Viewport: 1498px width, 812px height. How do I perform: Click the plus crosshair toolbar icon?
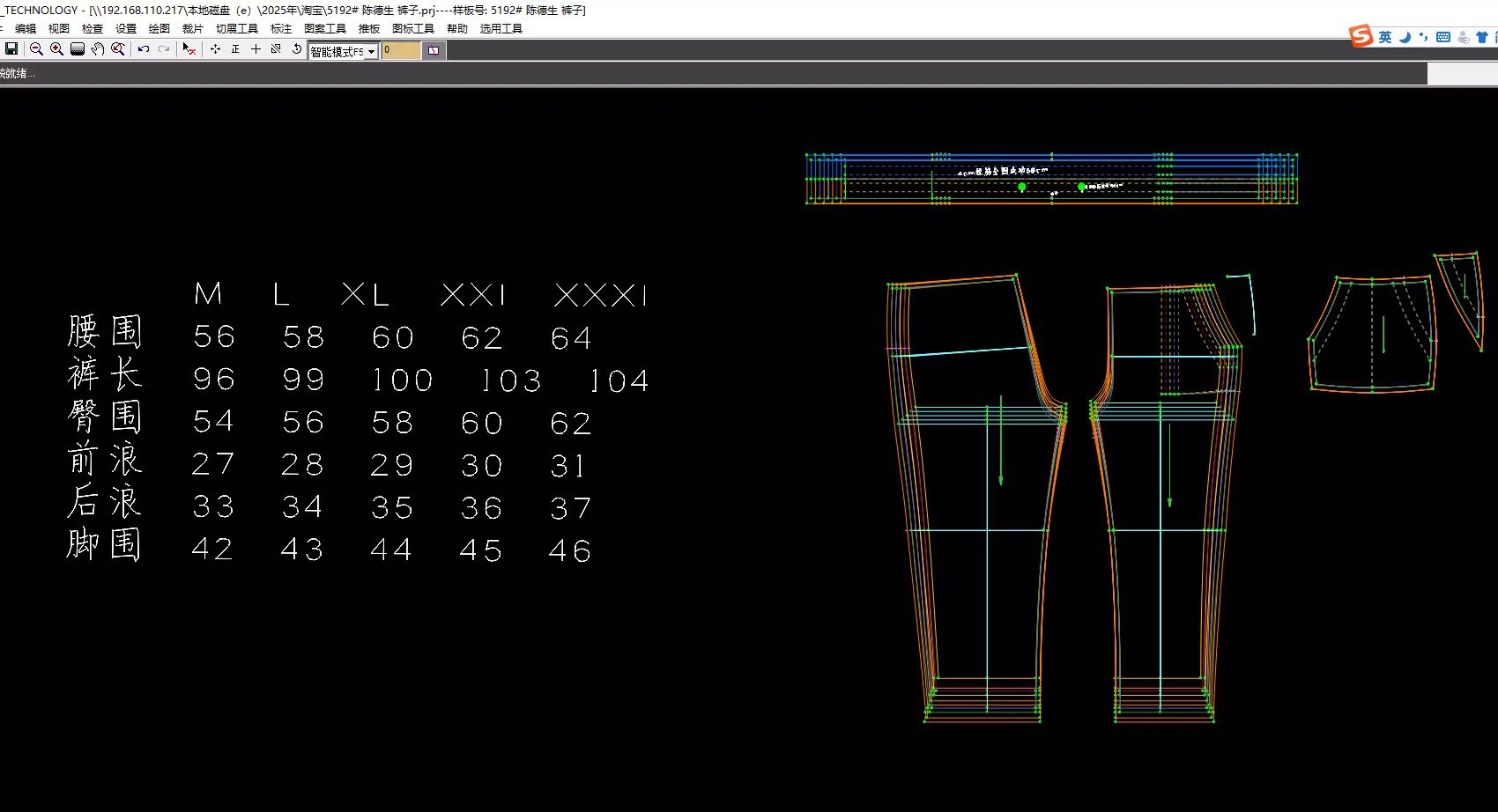[x=256, y=49]
